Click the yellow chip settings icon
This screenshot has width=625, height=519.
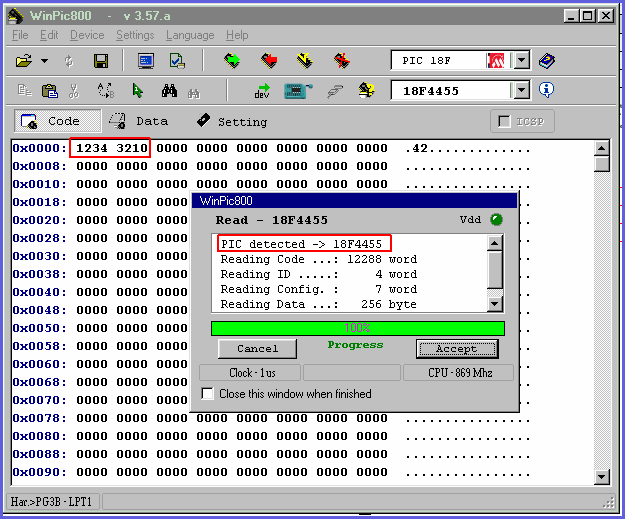tap(366, 90)
